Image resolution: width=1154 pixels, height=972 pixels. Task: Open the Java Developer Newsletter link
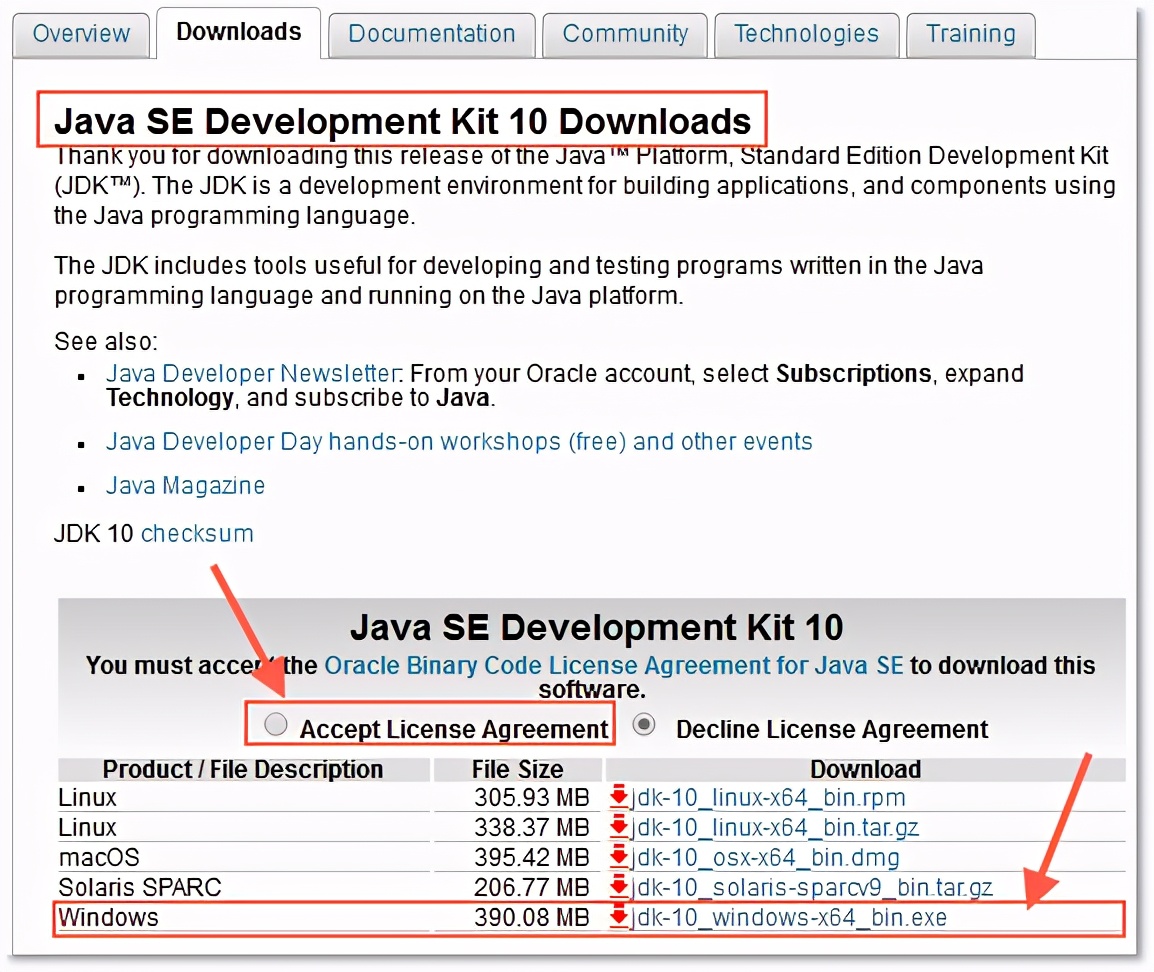click(253, 374)
